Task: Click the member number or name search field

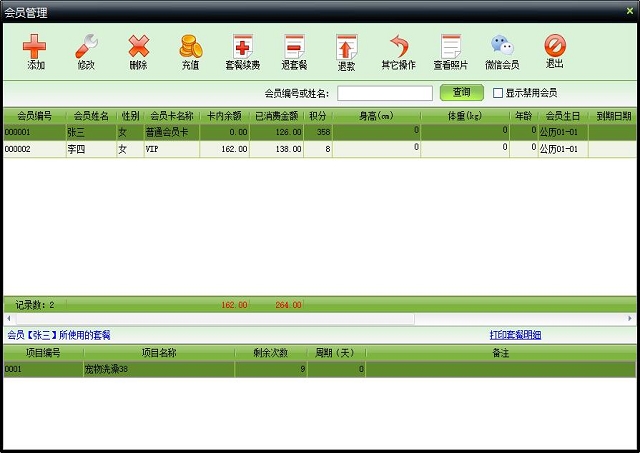Action: pyautogui.click(x=384, y=93)
